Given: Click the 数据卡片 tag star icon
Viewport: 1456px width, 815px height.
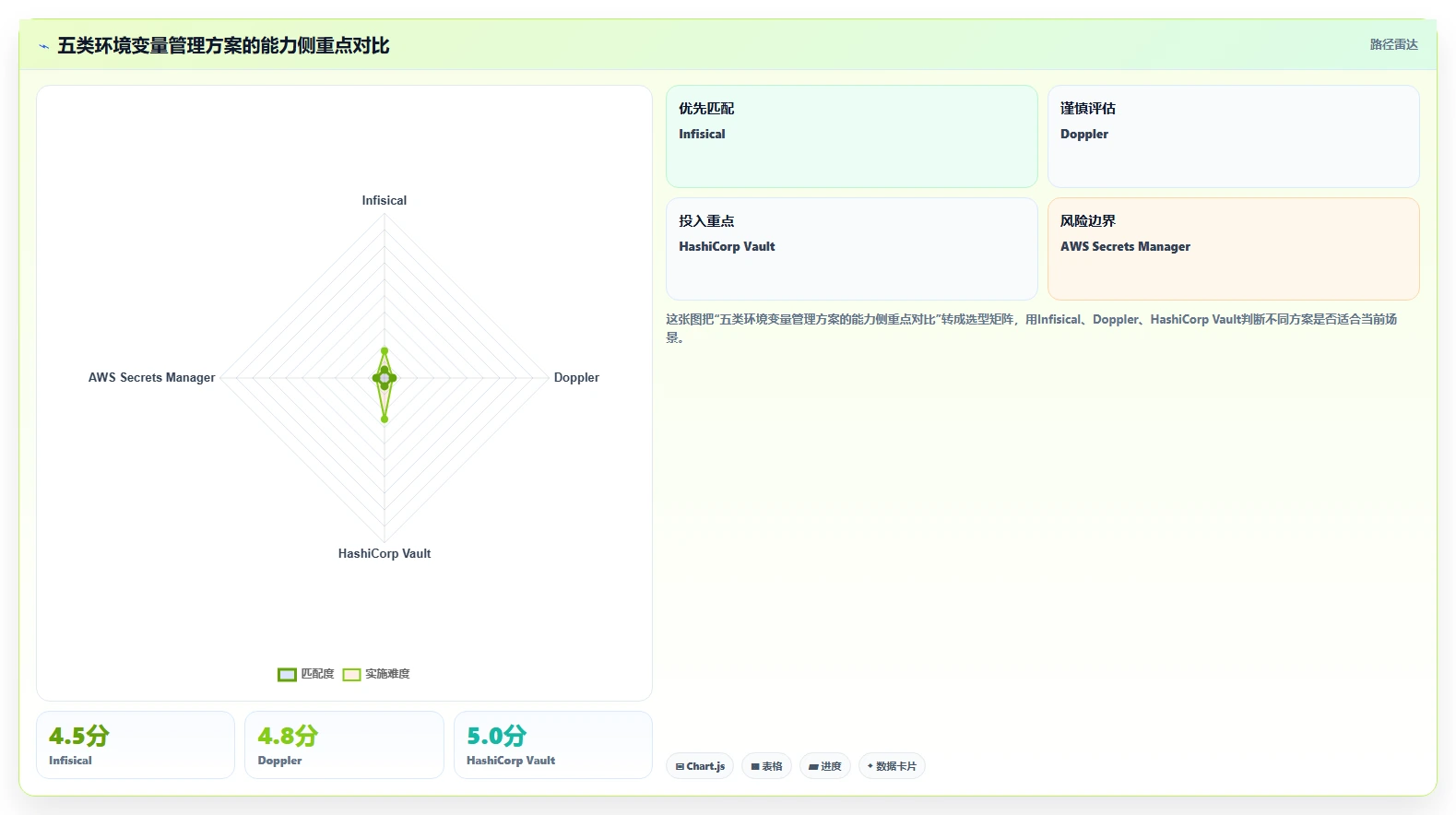Looking at the screenshot, I should (870, 766).
